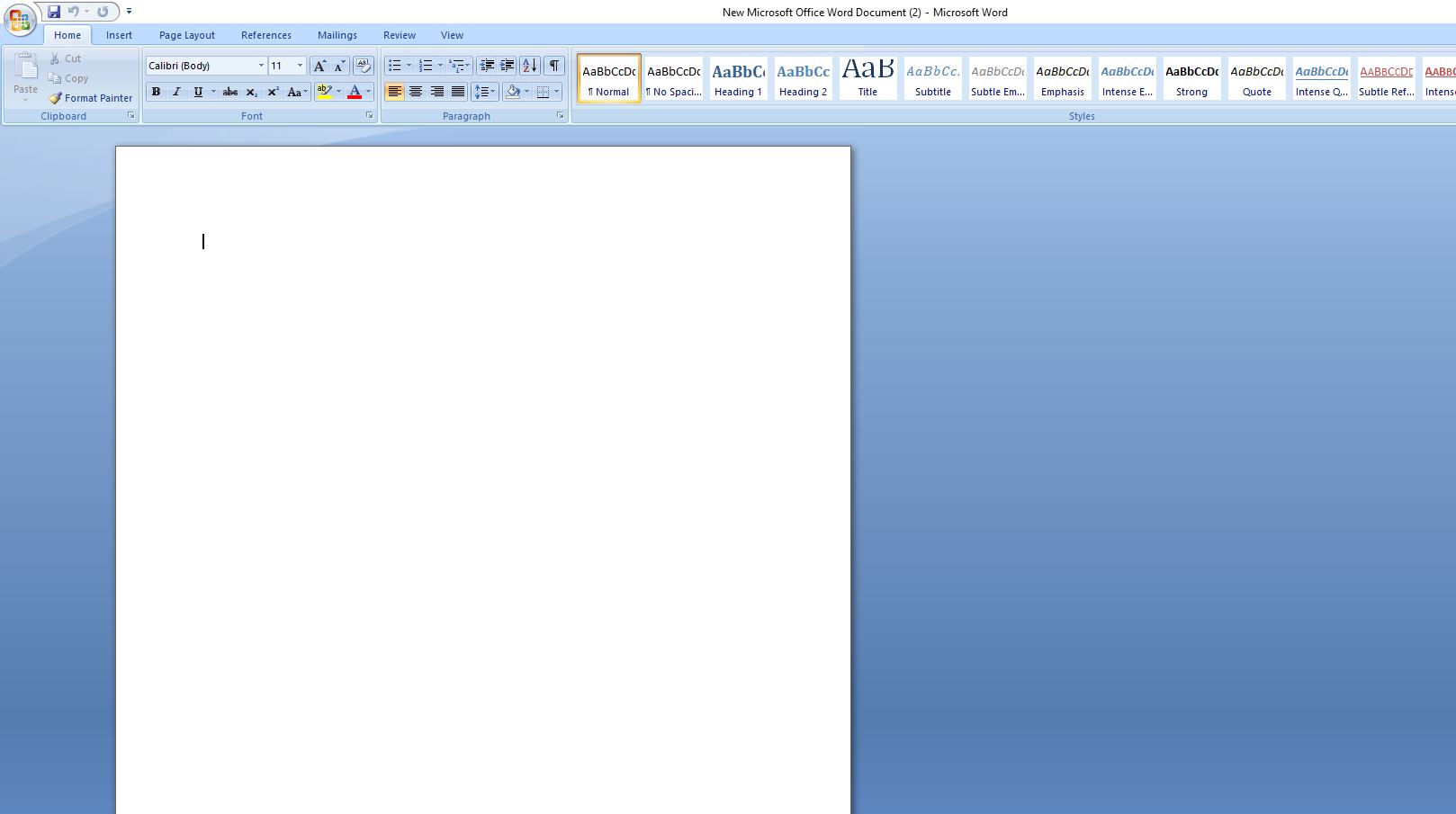Image resolution: width=1456 pixels, height=814 pixels.
Task: Click the Clear Formatting icon
Action: click(363, 66)
